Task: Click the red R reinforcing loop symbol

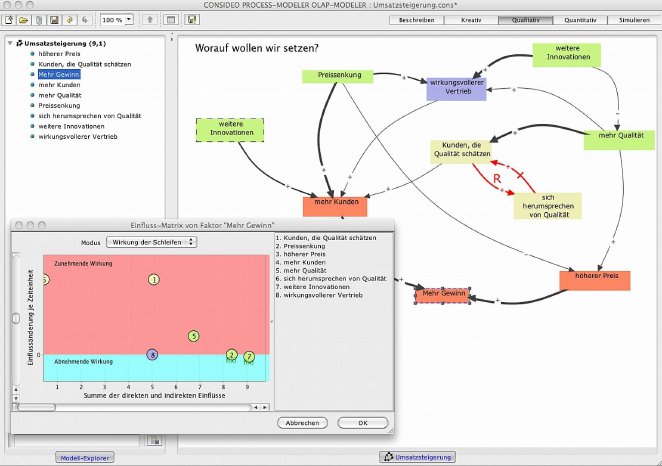Action: point(497,179)
